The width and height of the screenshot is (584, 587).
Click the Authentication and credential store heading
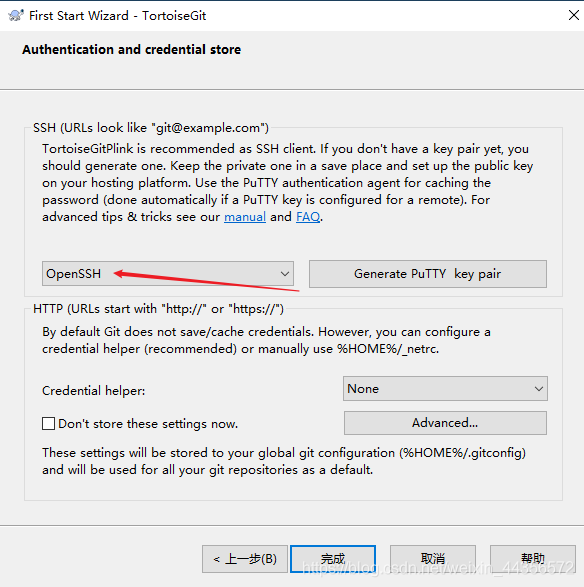pos(131,49)
